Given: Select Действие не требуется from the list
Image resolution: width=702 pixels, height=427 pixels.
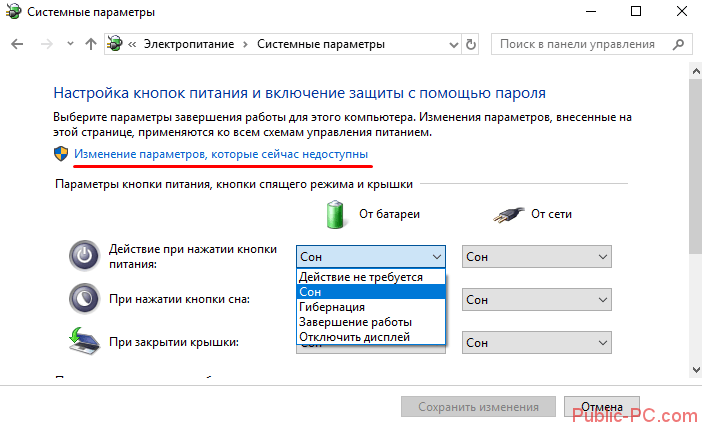Looking at the screenshot, I should [x=371, y=277].
